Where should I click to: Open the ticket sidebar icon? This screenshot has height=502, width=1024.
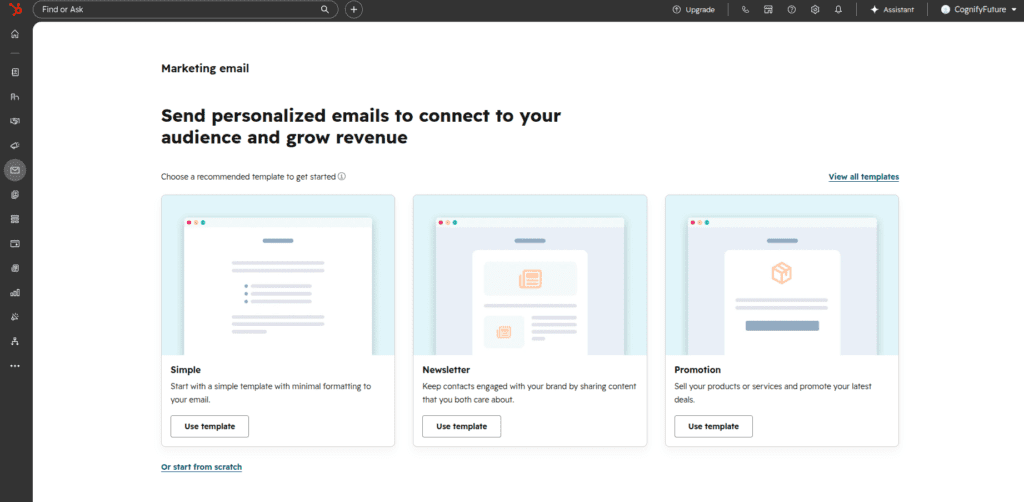pos(15,146)
